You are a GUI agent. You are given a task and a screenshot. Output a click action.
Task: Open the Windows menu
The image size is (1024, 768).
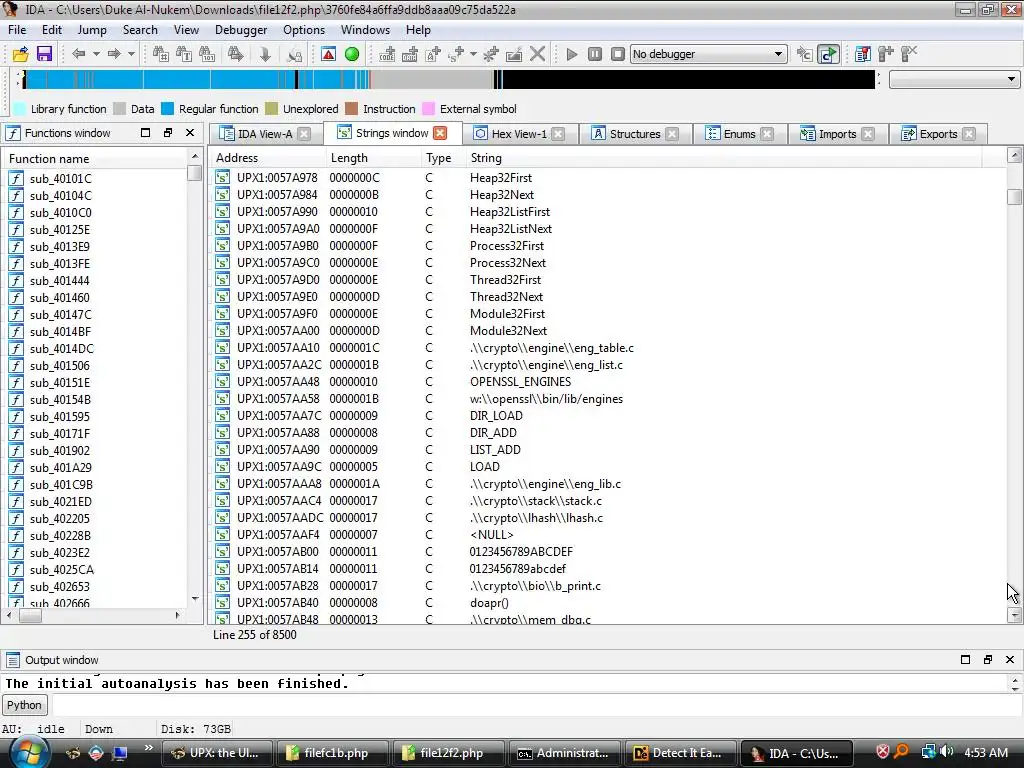pyautogui.click(x=365, y=30)
